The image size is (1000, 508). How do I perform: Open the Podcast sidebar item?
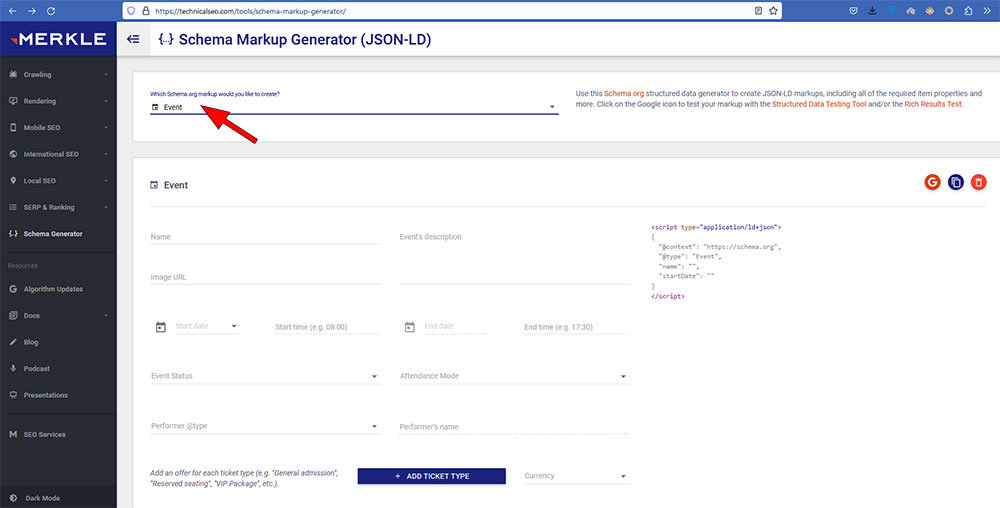click(x=58, y=368)
